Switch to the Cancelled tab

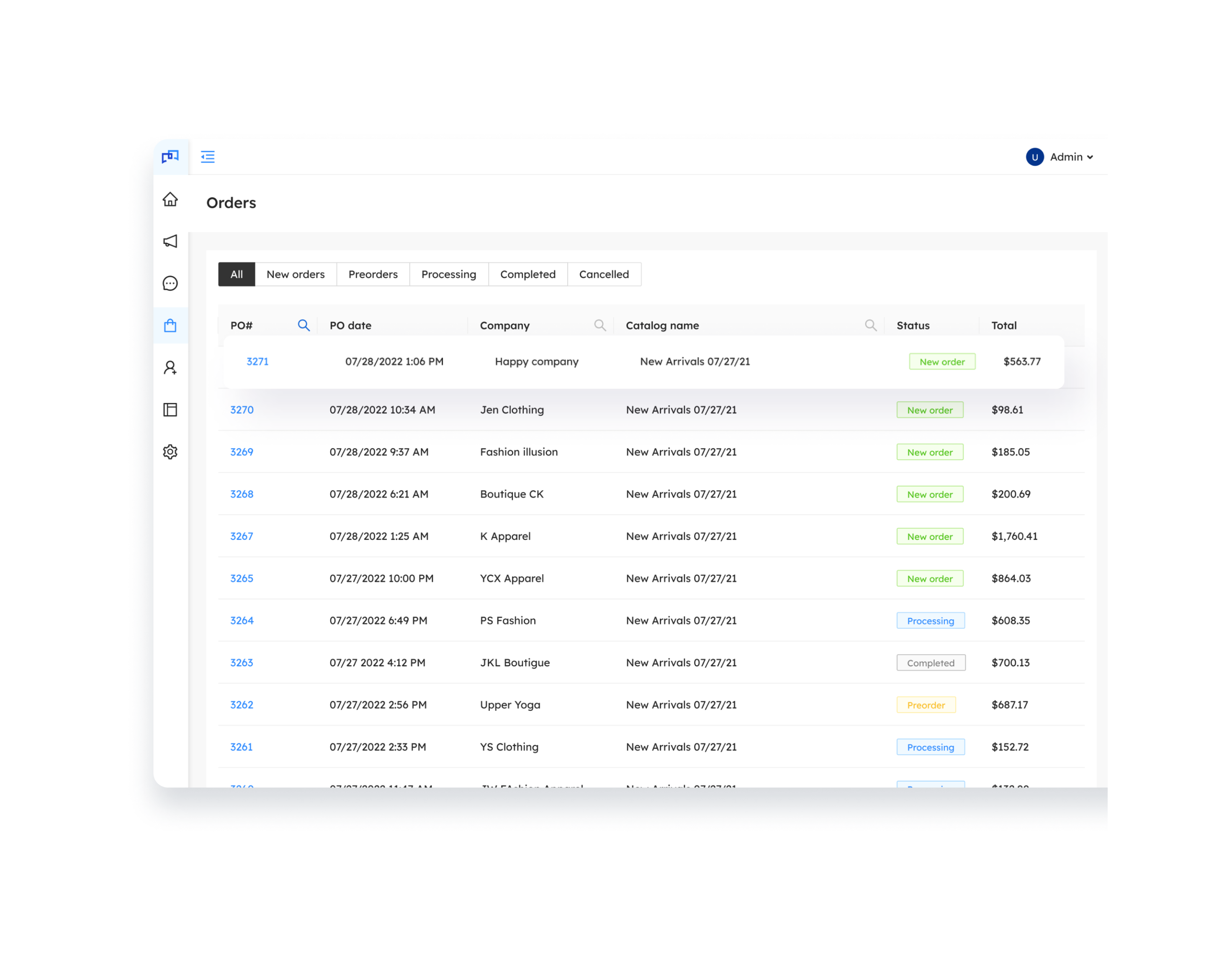click(x=604, y=274)
